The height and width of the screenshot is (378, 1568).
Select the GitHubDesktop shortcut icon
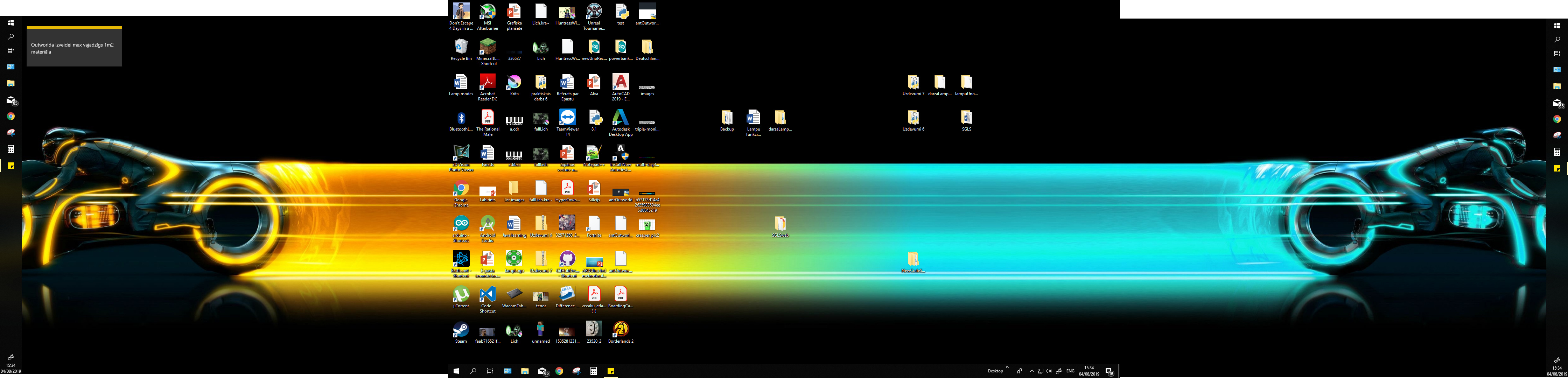coord(567,264)
